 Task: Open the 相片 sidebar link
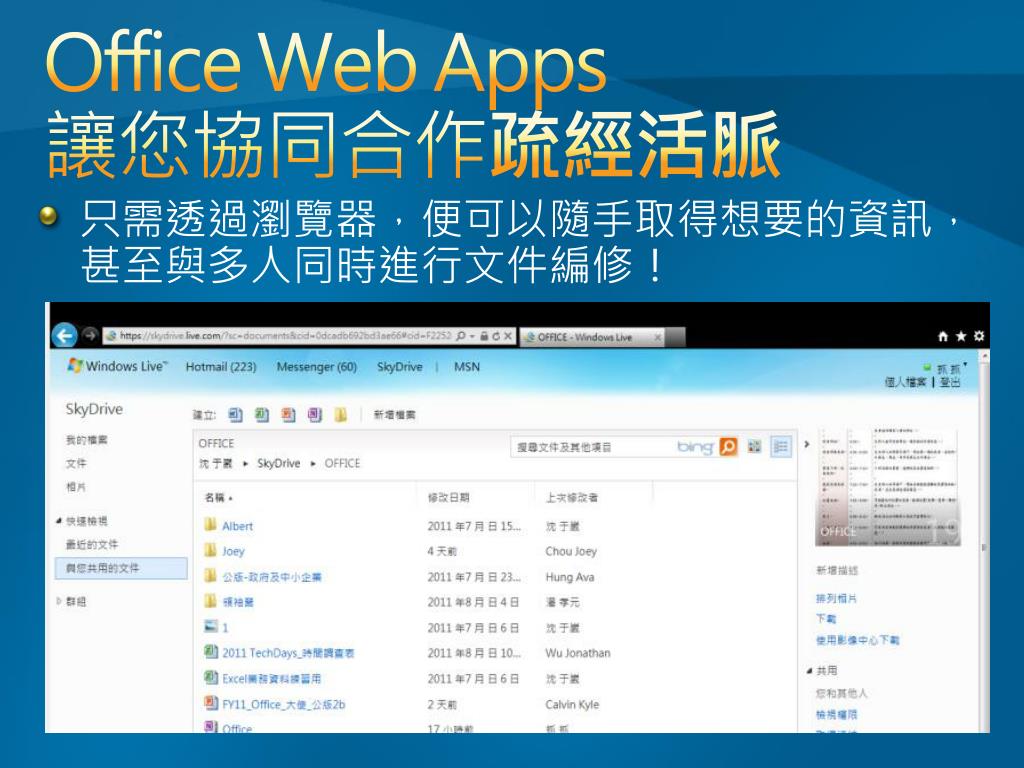76,487
